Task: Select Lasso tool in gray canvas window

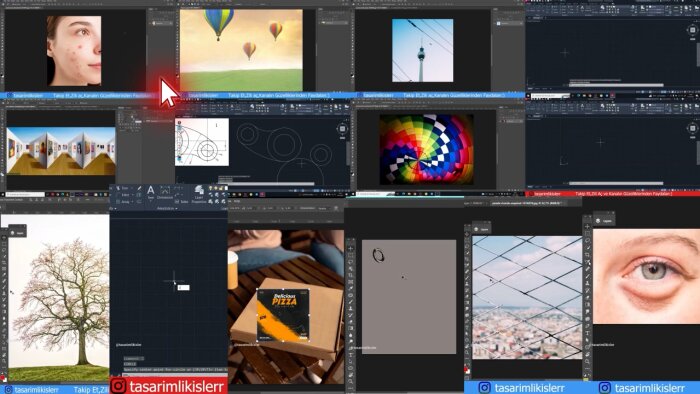Action: pyautogui.click(x=350, y=262)
